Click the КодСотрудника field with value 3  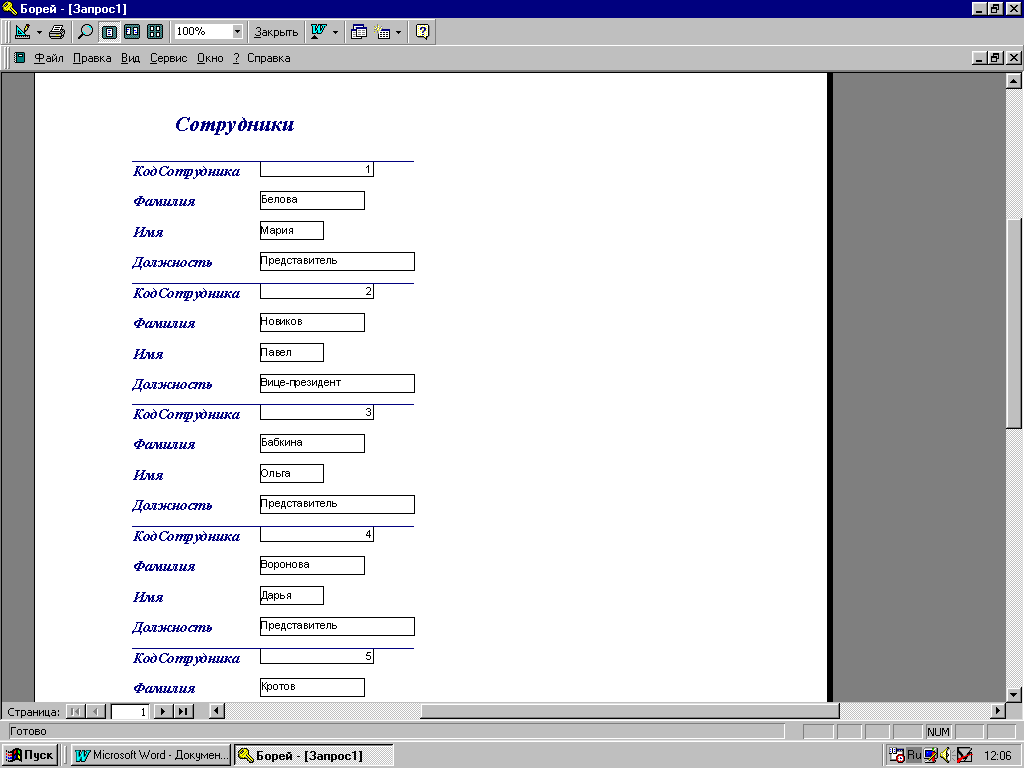(317, 413)
